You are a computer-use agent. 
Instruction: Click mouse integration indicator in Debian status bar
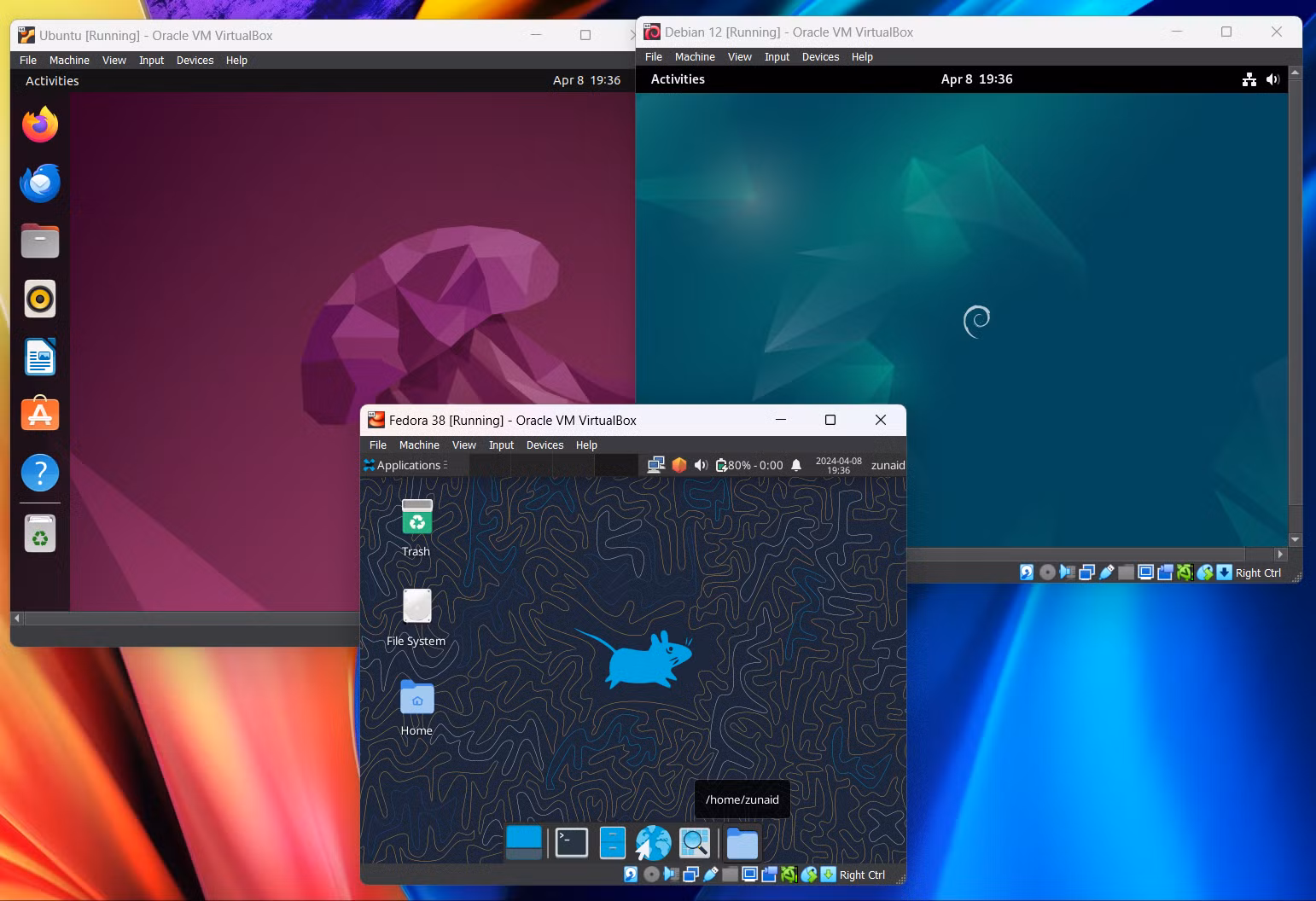1204,573
